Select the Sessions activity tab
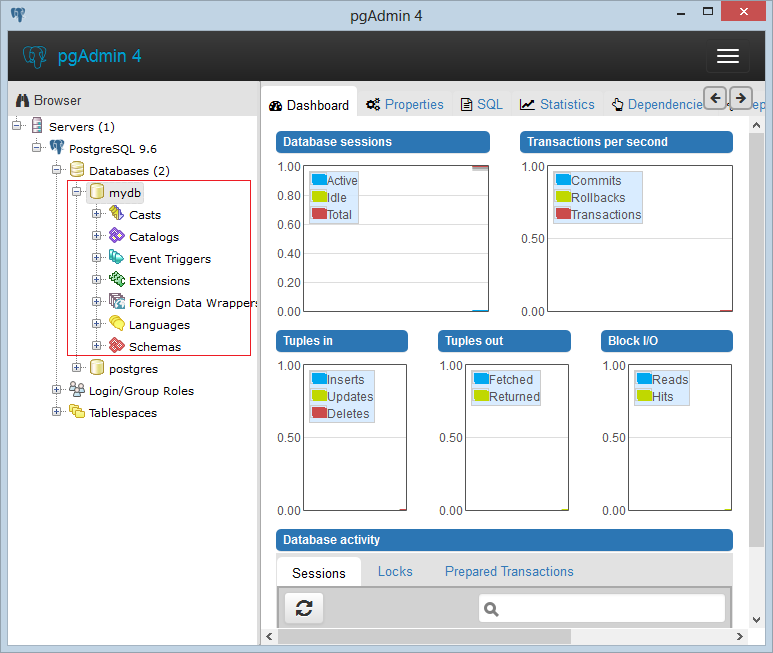 pos(319,573)
